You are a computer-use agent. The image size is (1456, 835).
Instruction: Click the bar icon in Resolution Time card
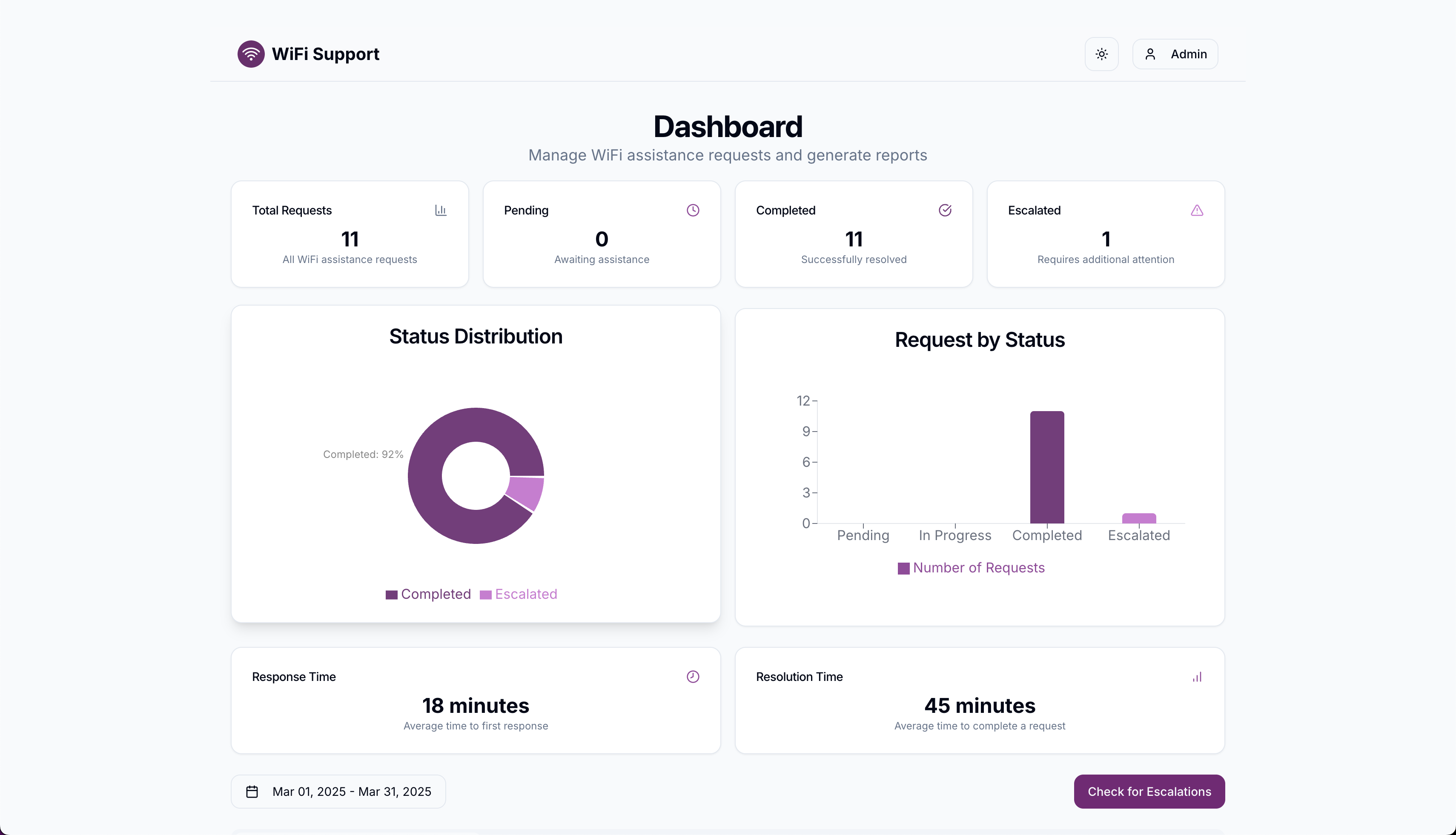(x=1197, y=677)
